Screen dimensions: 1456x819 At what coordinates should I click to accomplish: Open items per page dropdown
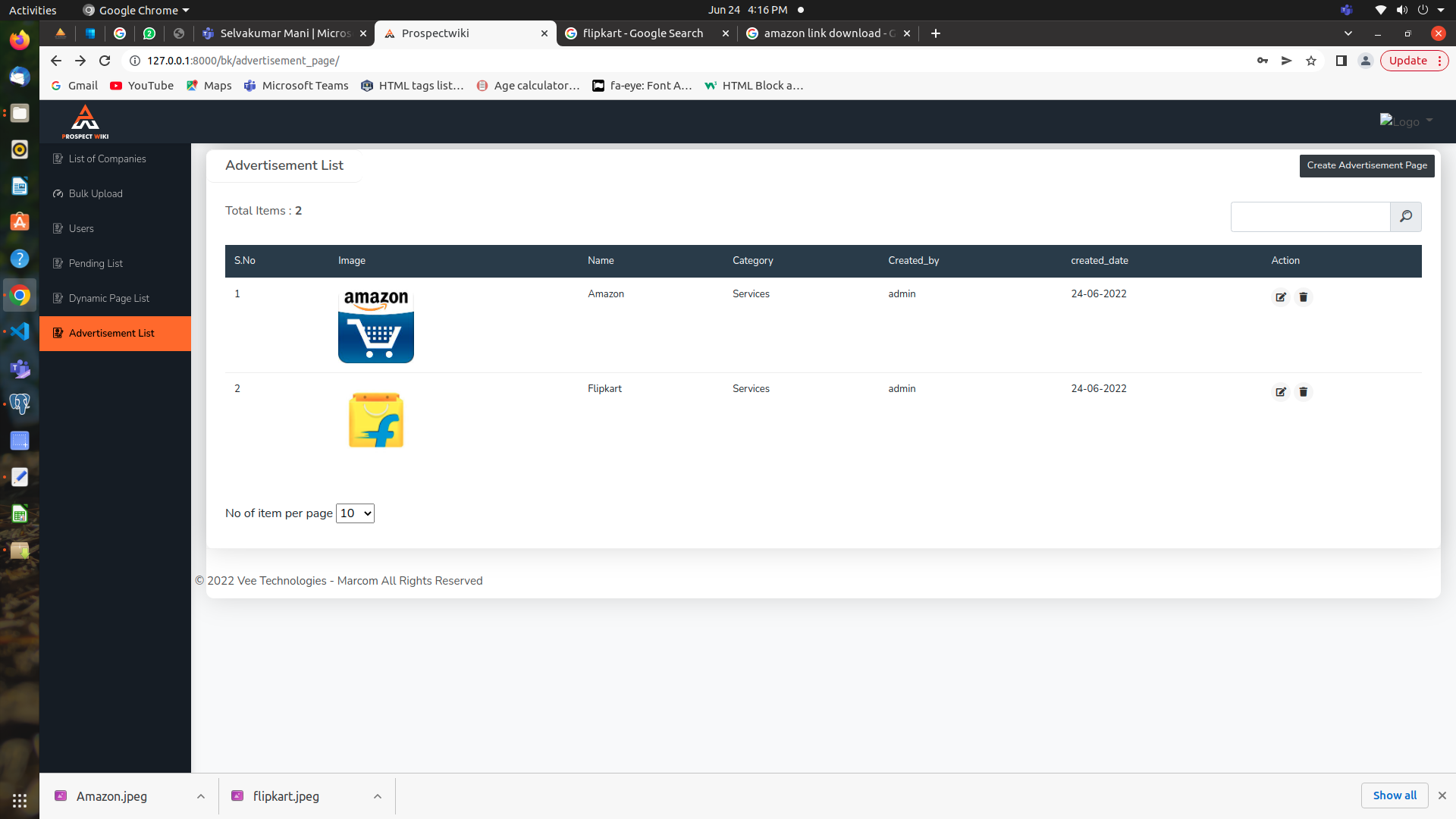(355, 513)
